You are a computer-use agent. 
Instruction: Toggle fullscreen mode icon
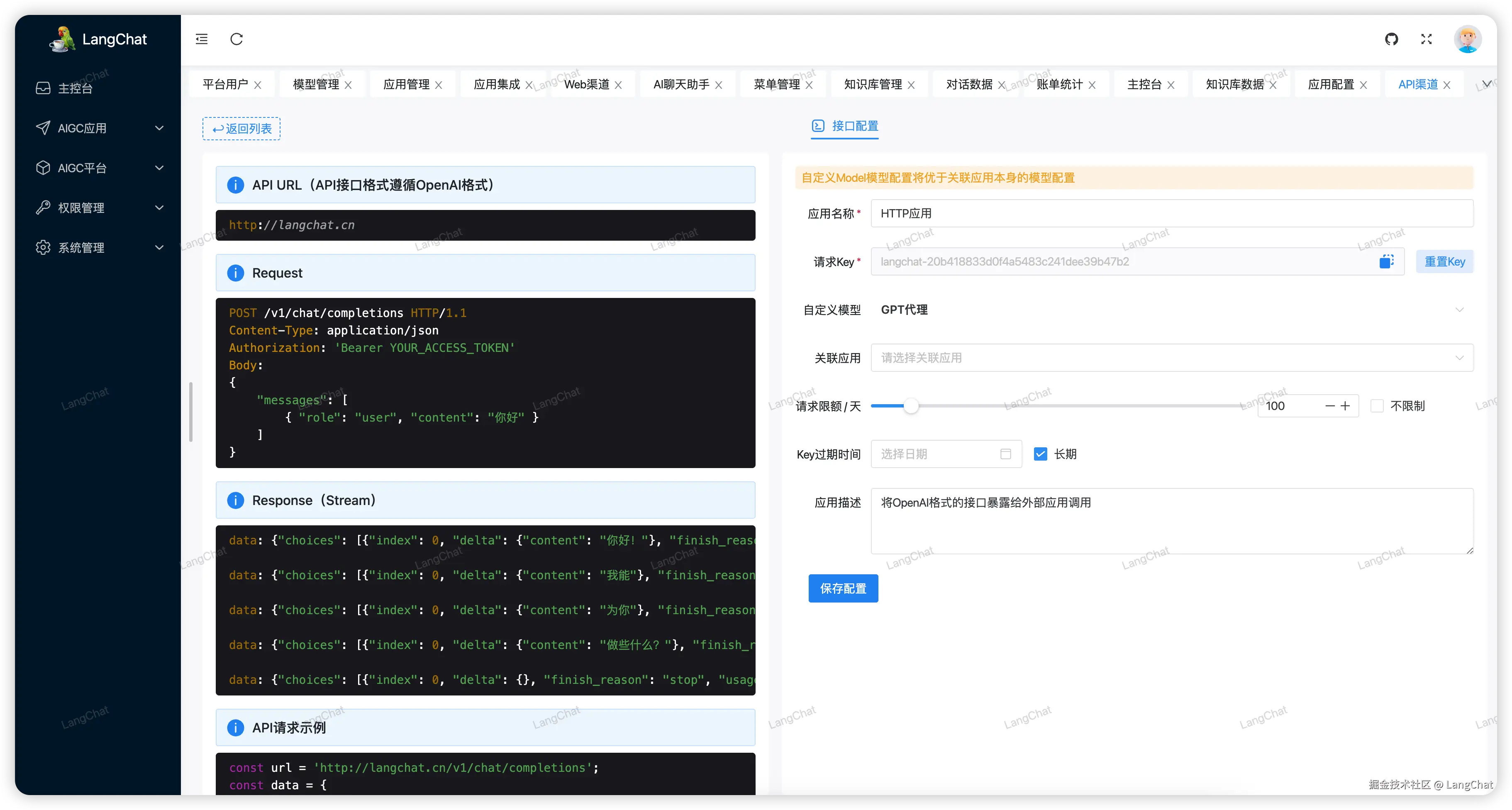tap(1426, 39)
